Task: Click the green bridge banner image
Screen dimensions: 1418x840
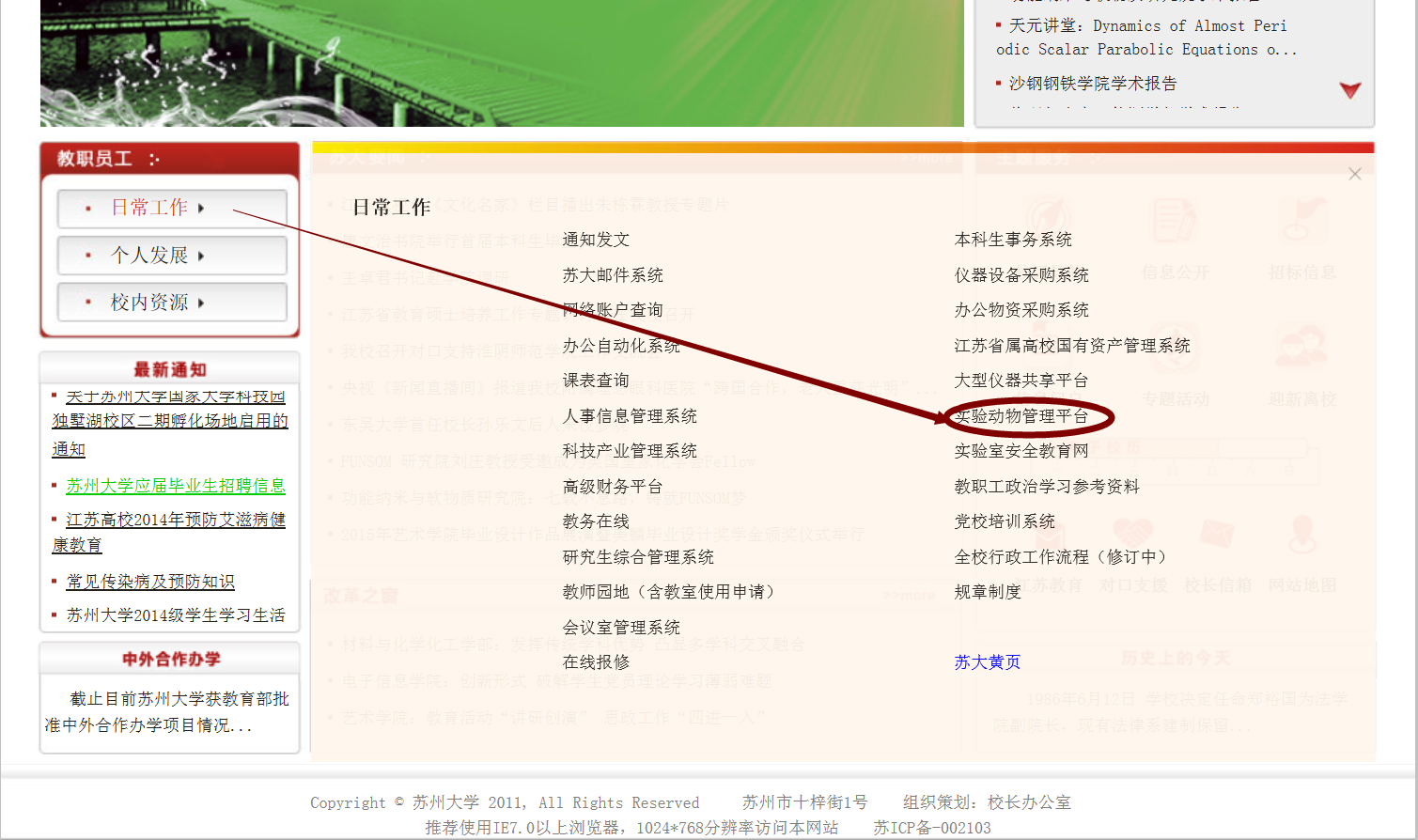Action: 502,63
